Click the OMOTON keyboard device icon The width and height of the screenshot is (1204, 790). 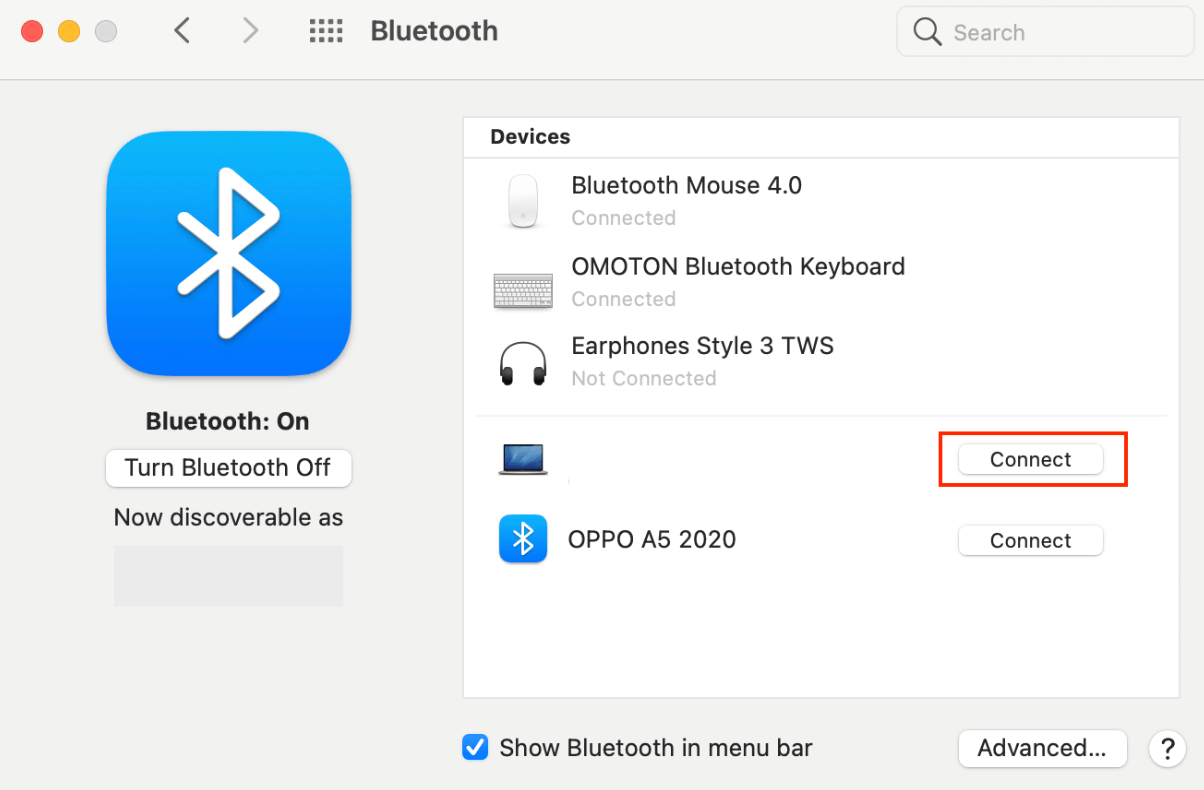point(523,291)
